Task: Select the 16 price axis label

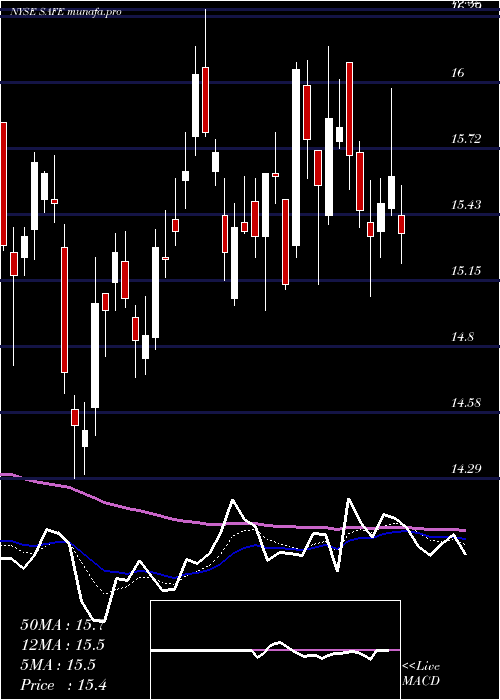Action: (458, 72)
